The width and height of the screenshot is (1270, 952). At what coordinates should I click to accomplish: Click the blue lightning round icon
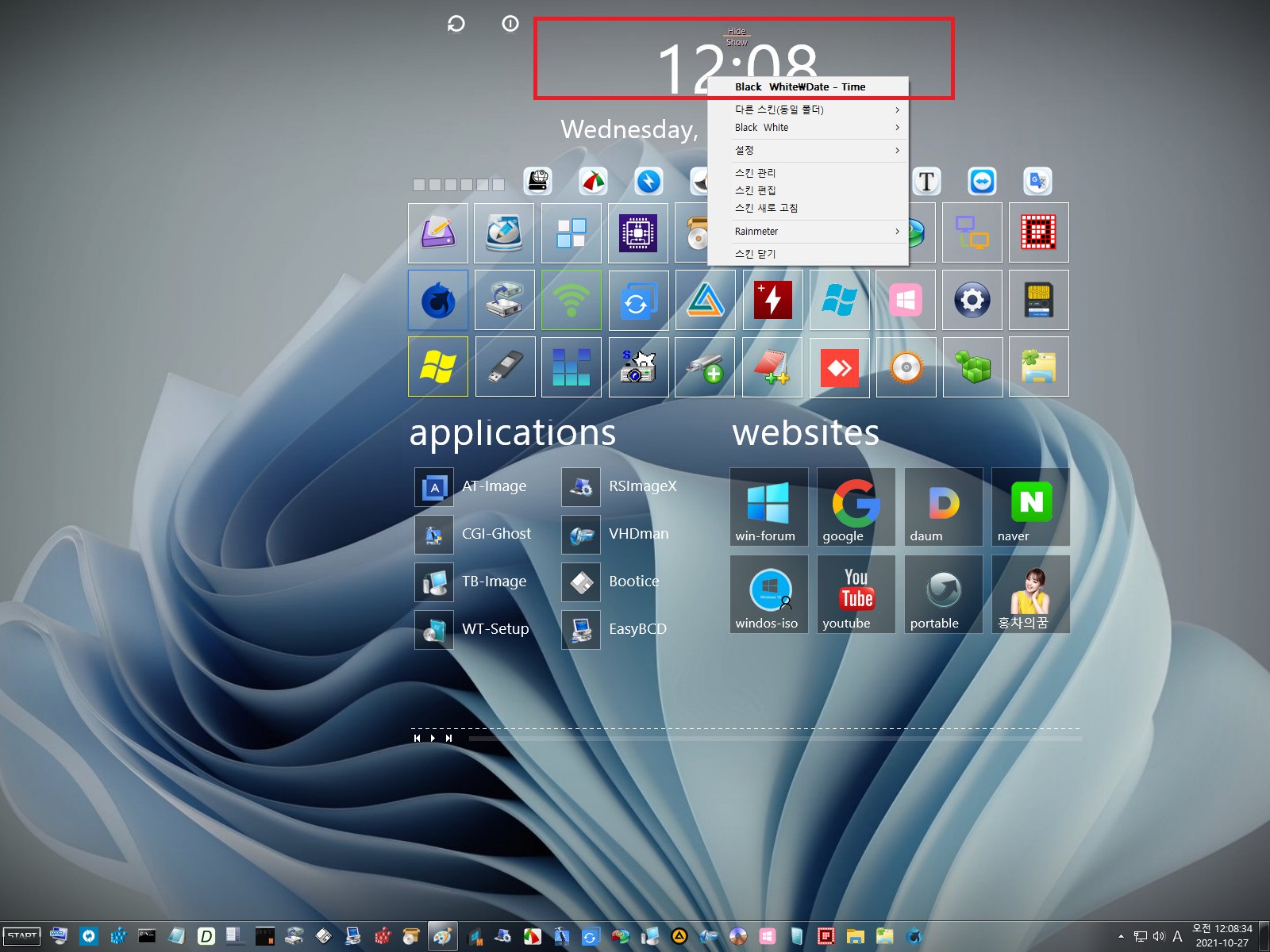[648, 182]
